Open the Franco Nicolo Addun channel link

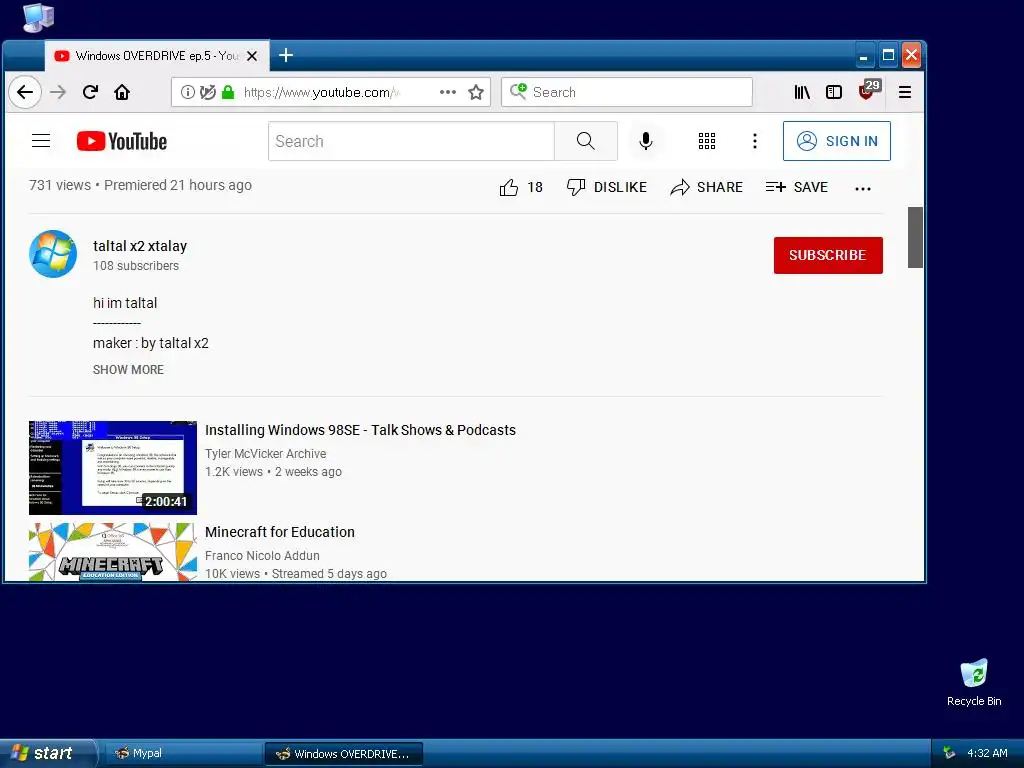coord(263,556)
